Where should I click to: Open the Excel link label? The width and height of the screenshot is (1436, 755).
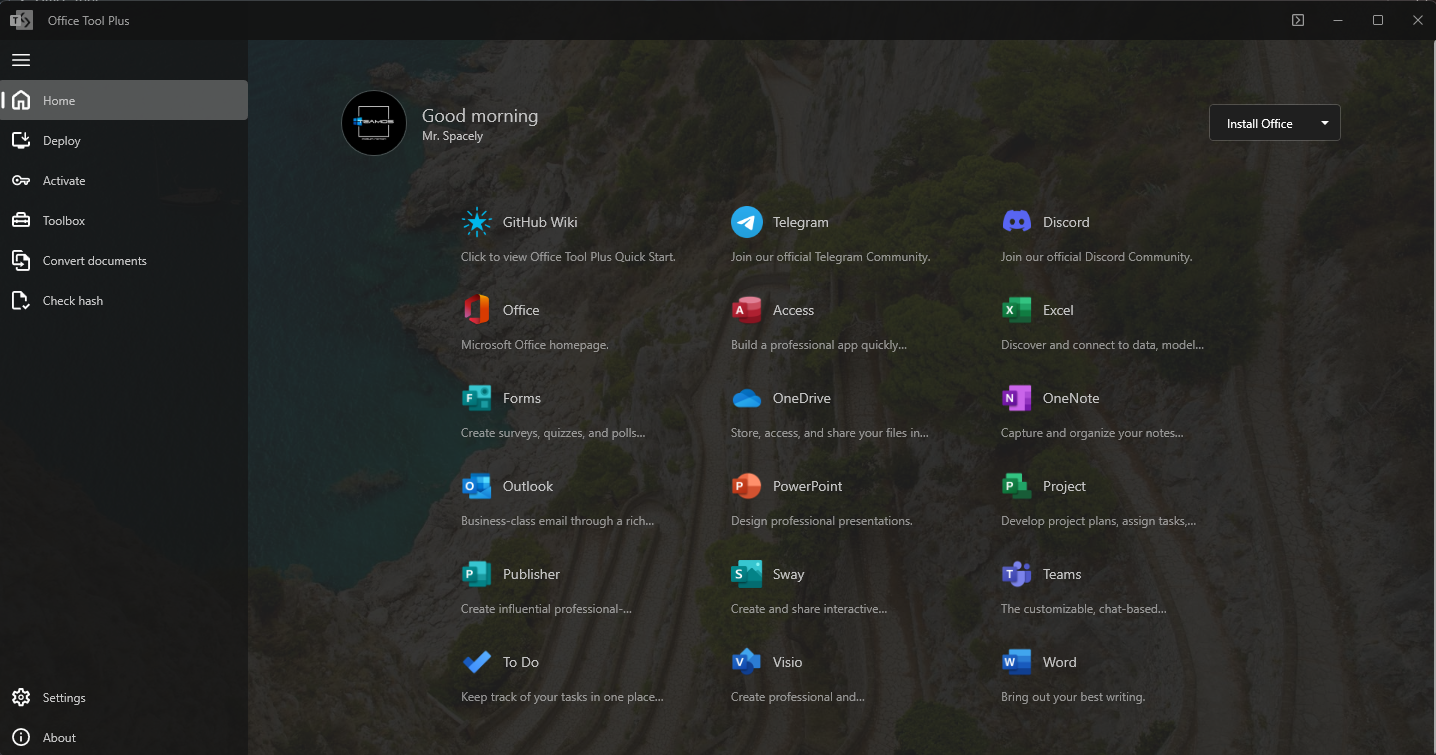coord(1058,310)
